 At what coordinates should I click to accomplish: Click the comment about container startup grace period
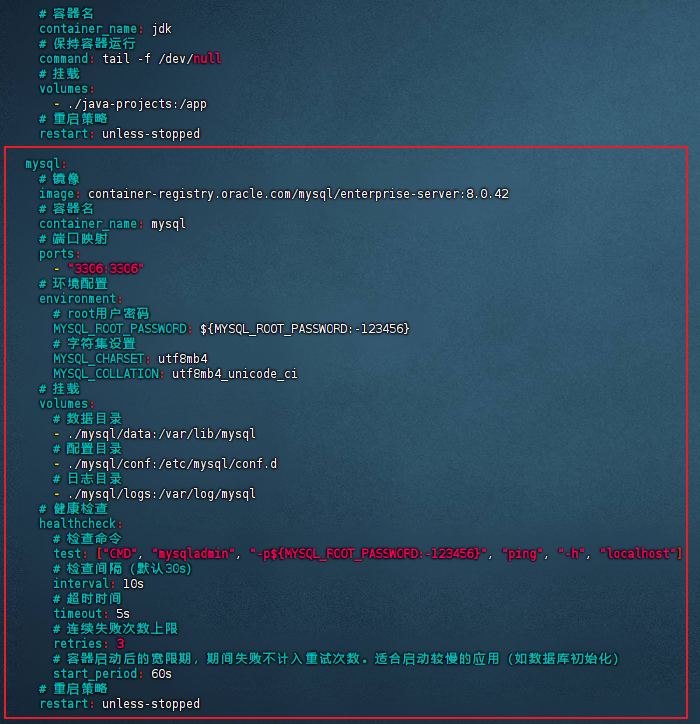coord(336,659)
